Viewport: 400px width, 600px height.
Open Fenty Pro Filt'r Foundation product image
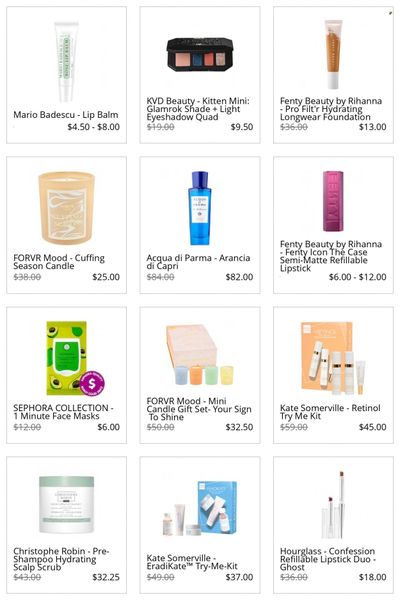click(333, 54)
